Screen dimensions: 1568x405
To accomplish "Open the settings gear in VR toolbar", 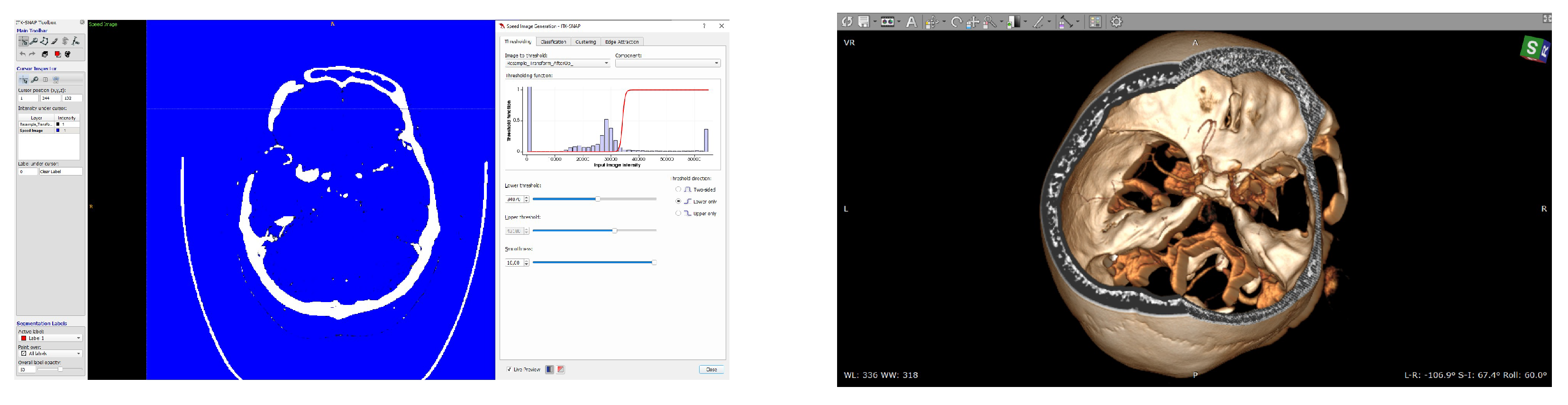I will point(1116,22).
